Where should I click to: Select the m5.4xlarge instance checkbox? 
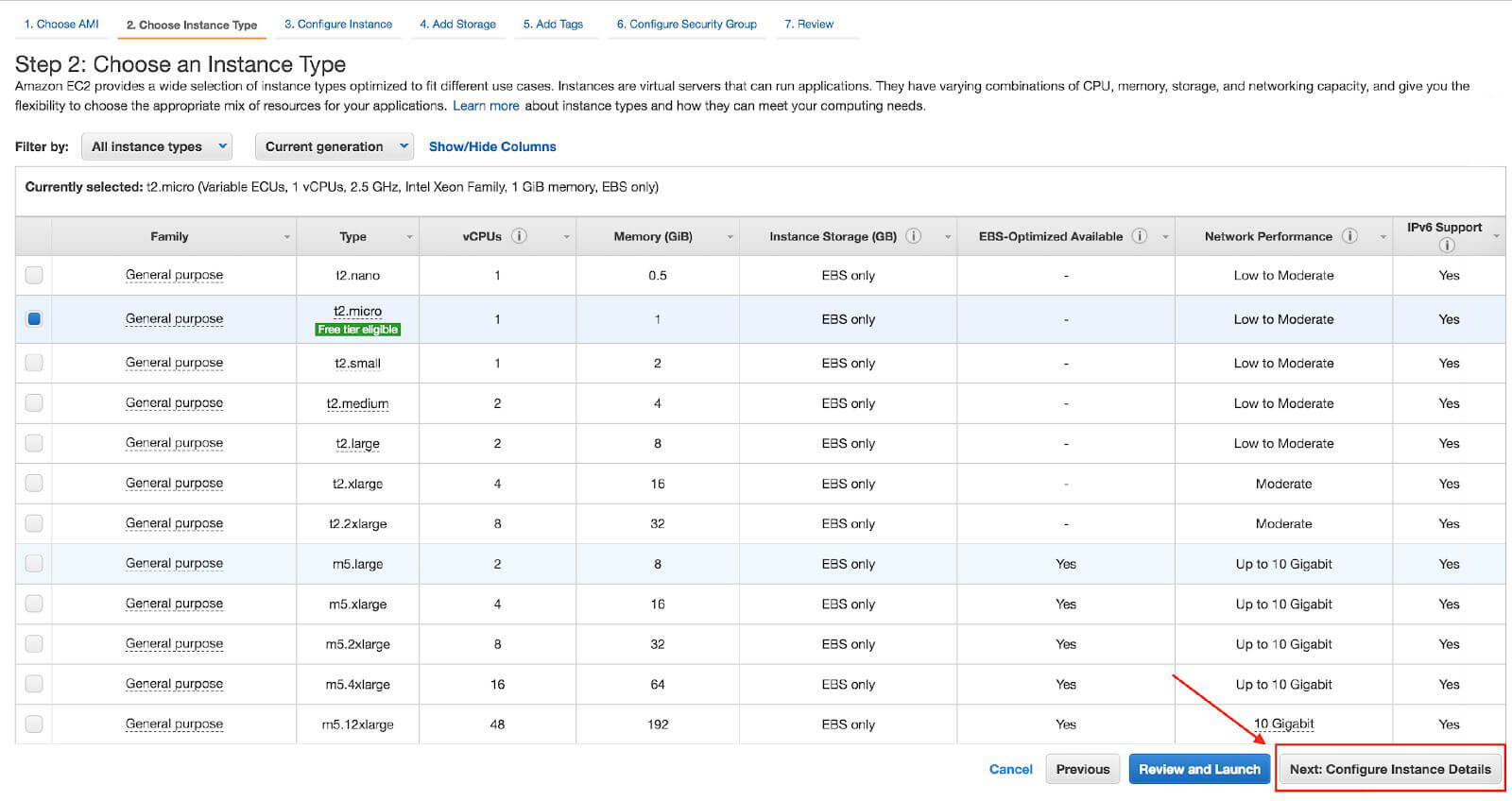point(34,684)
